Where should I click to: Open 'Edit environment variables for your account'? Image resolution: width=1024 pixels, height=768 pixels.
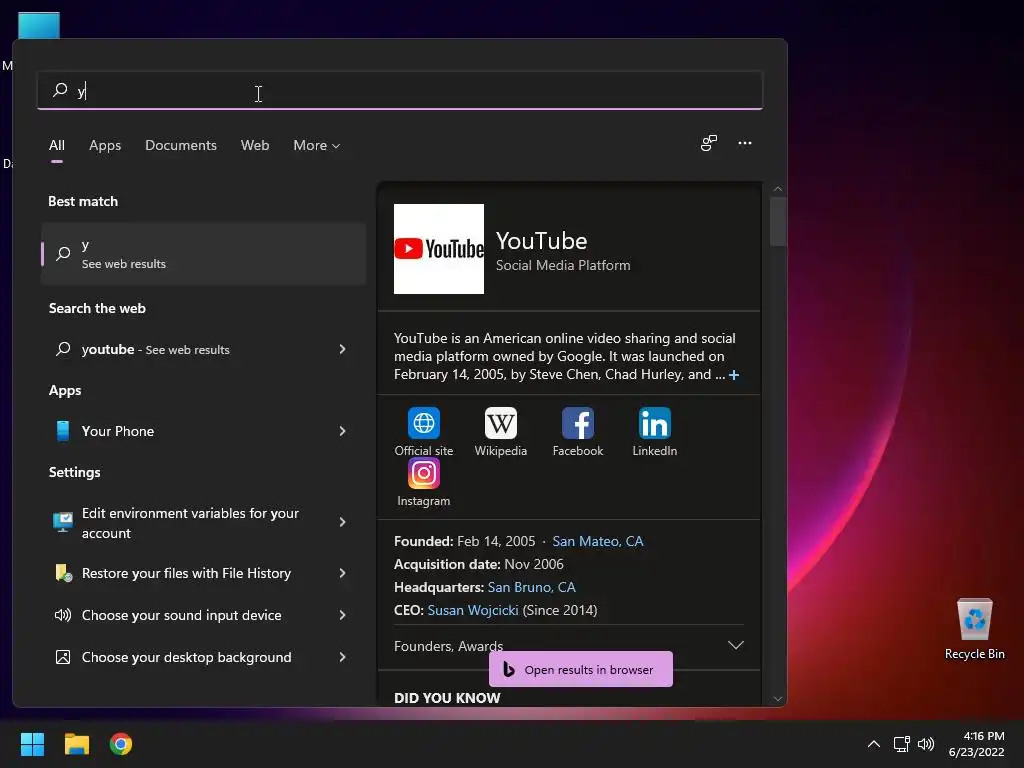click(203, 522)
